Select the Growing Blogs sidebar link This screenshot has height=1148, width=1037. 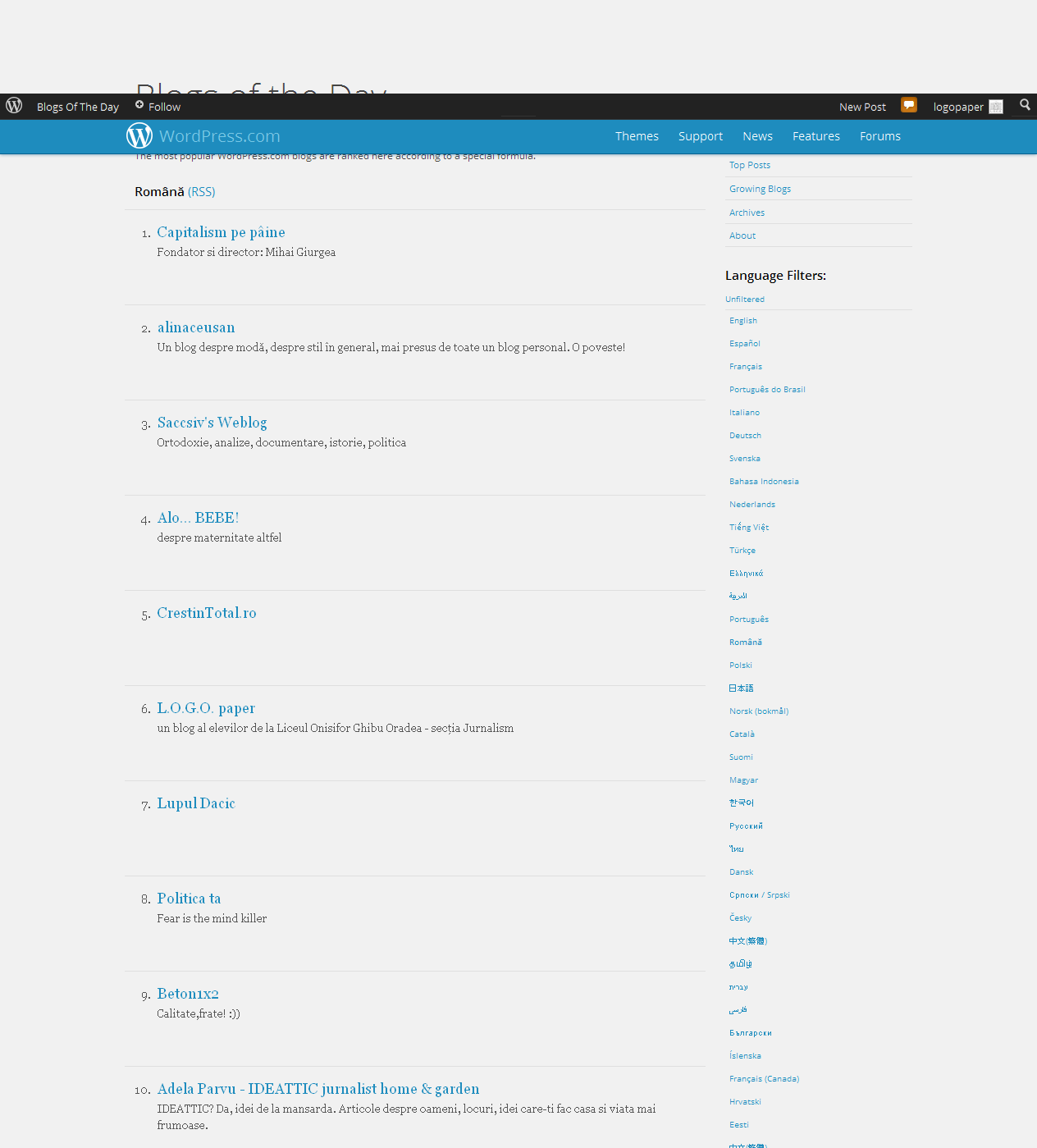pos(760,189)
